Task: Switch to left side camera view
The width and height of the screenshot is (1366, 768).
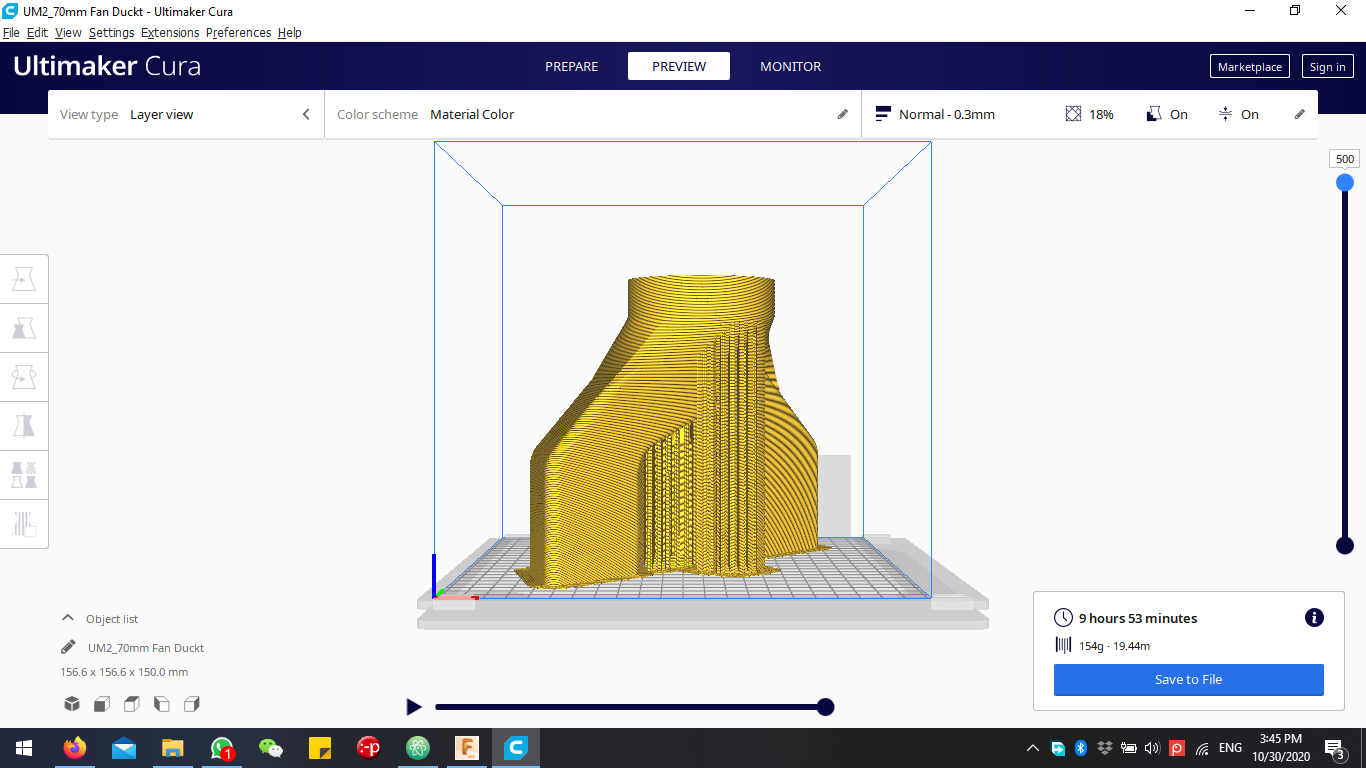Action: (162, 704)
